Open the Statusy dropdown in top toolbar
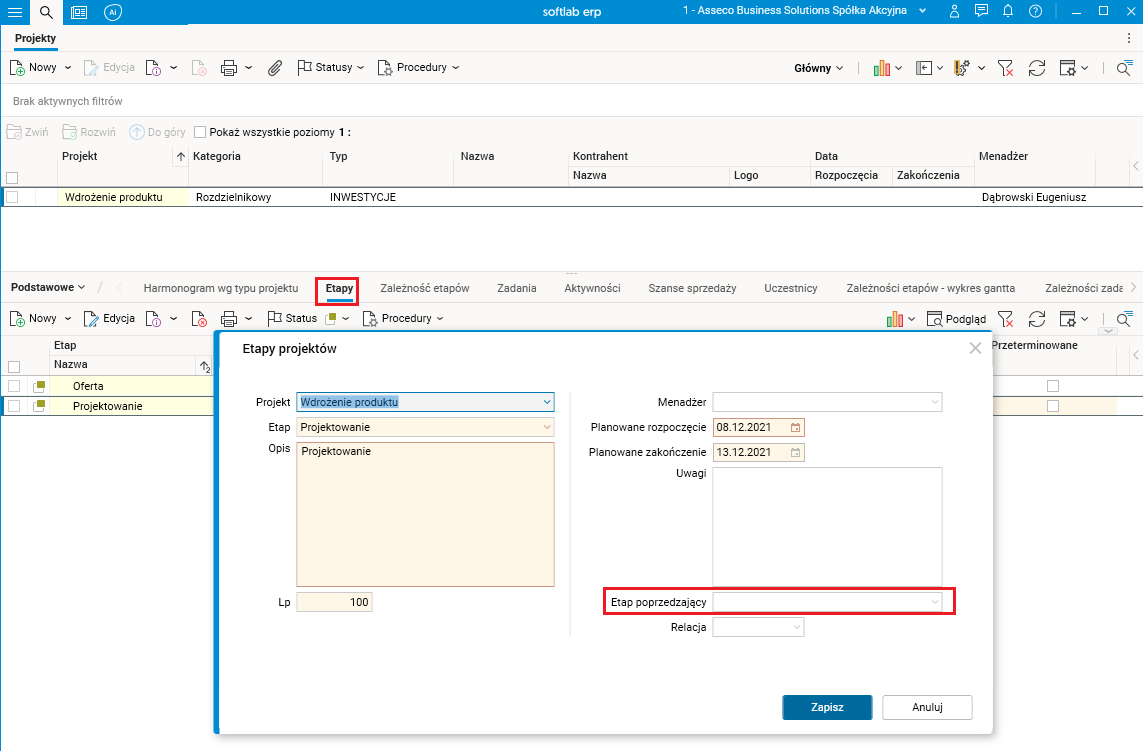 click(331, 67)
